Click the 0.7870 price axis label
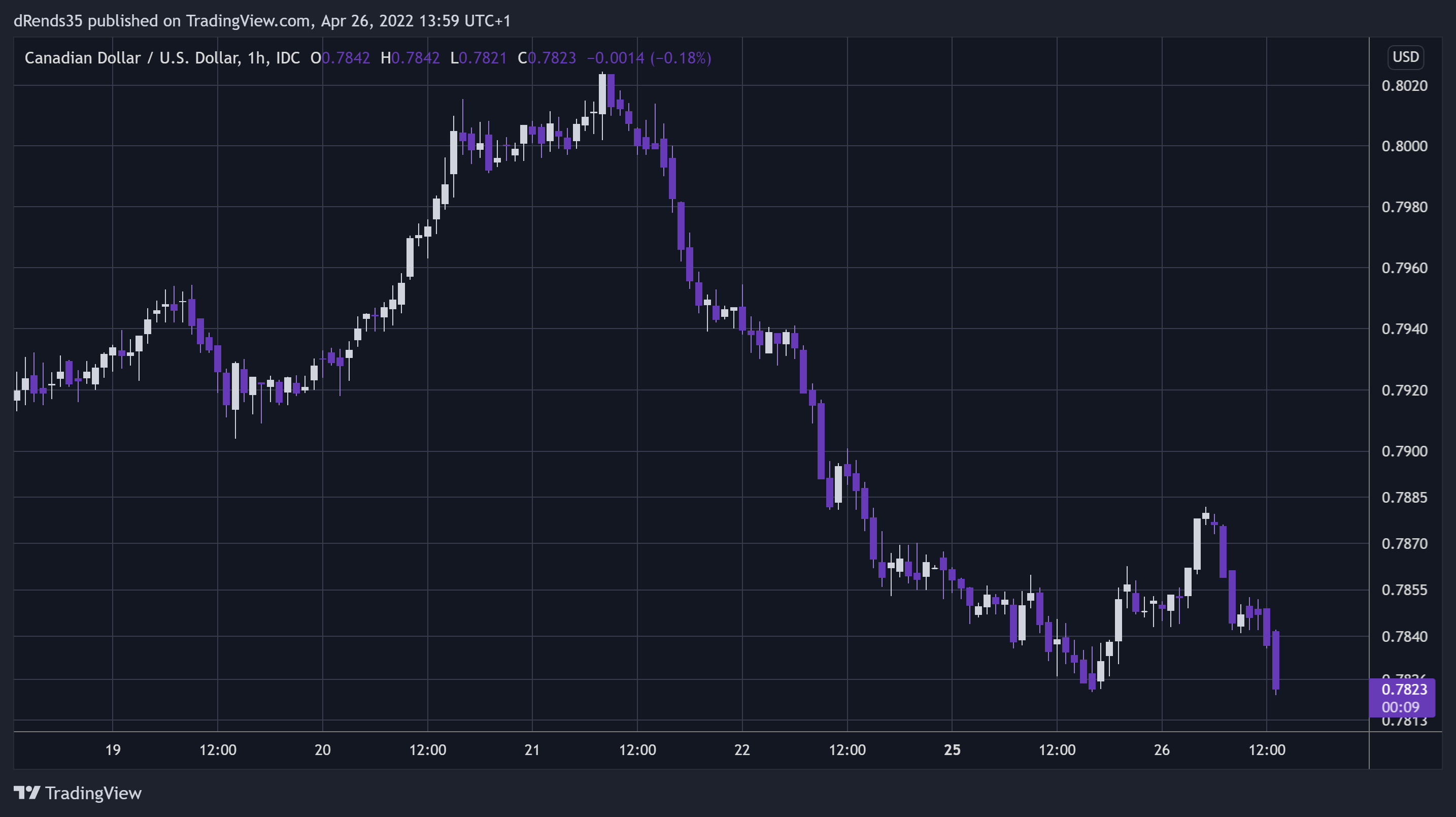This screenshot has width=1456, height=817. pos(1404,544)
